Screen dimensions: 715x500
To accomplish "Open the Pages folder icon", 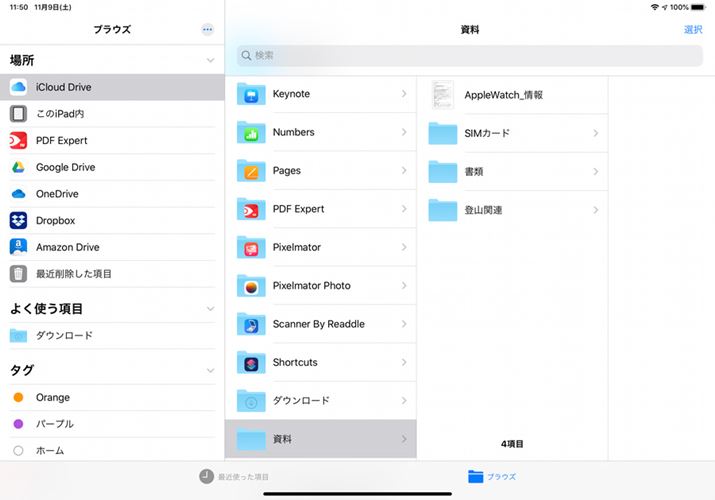I will [251, 170].
